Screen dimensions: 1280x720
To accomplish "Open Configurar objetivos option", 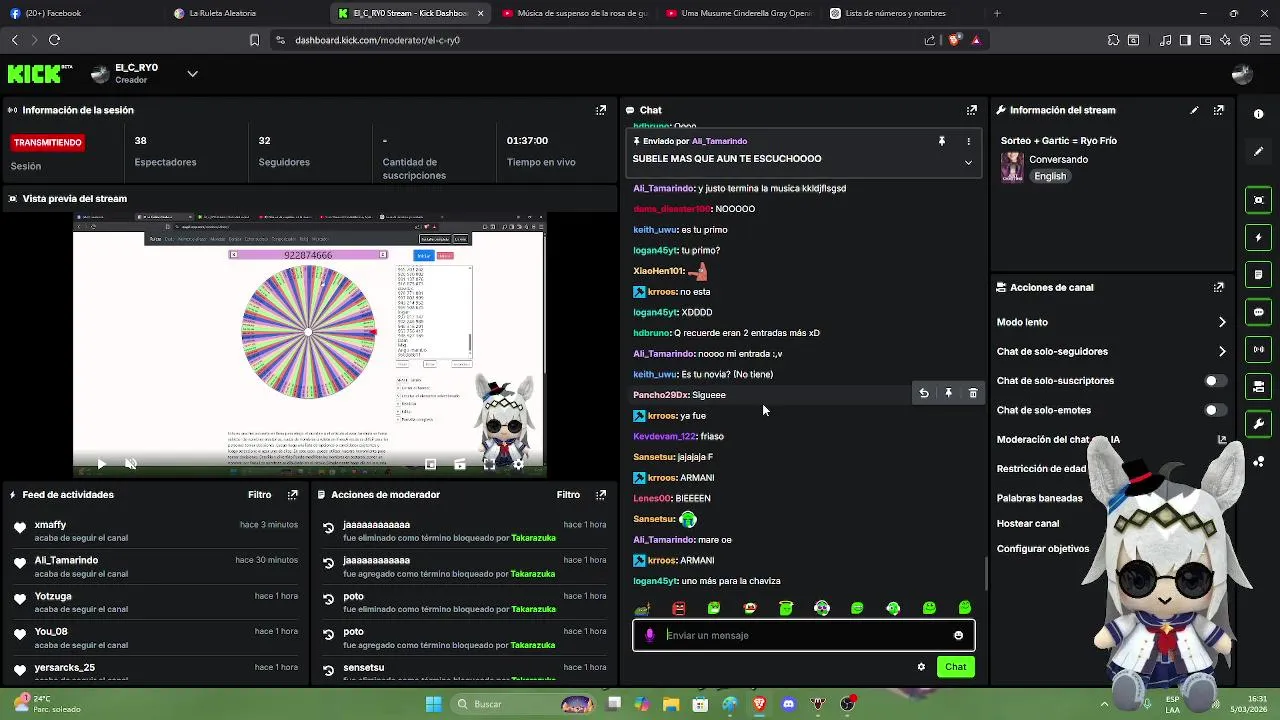I will pyautogui.click(x=1043, y=548).
